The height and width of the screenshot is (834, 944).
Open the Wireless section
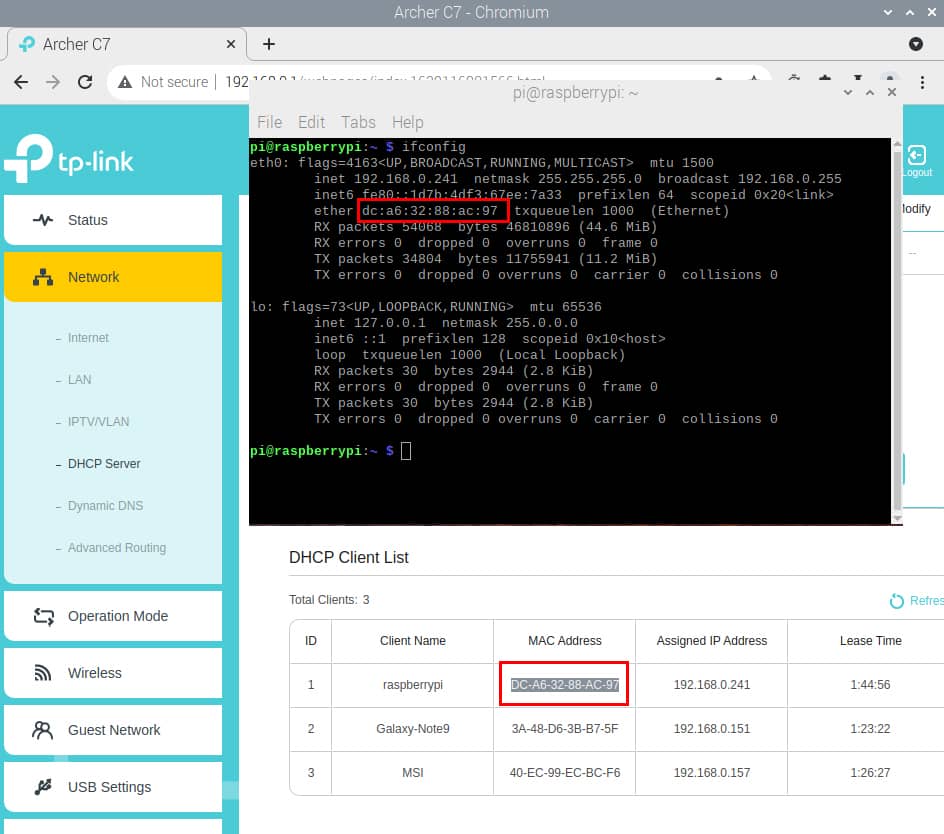113,673
